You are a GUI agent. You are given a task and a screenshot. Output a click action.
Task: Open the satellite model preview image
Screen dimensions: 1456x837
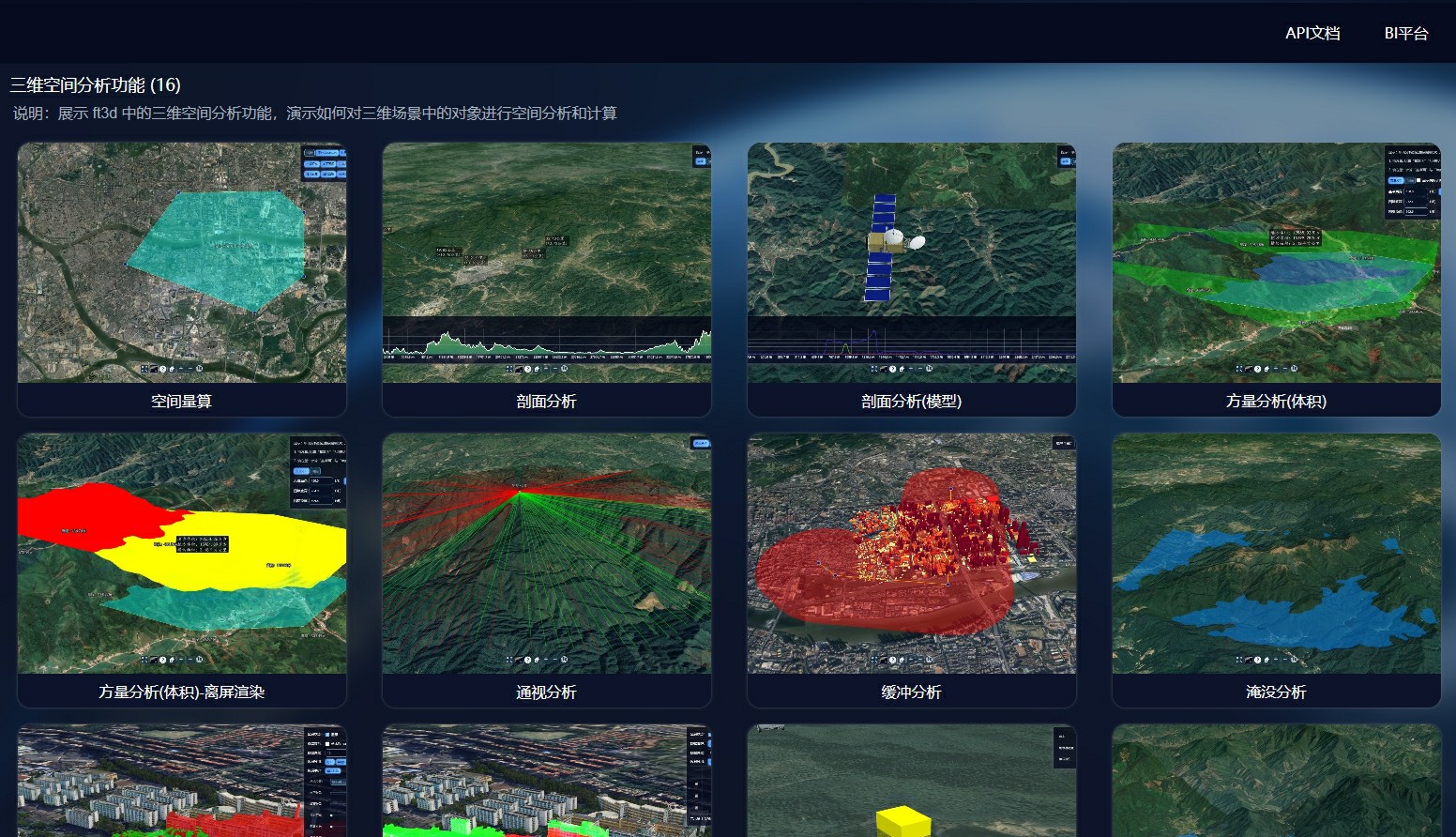point(911,263)
